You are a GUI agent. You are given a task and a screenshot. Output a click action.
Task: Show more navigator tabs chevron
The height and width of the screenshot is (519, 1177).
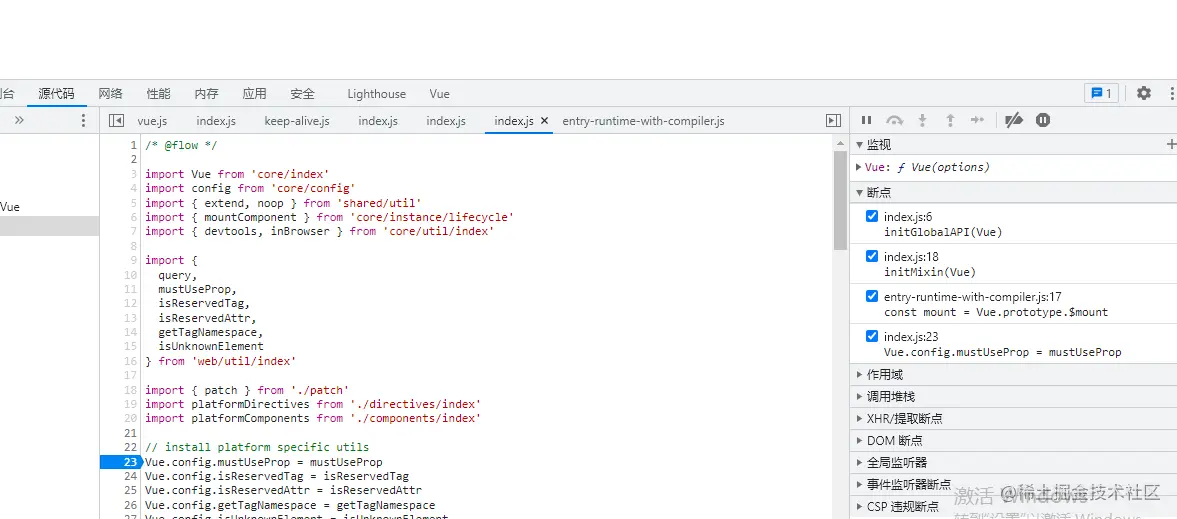click(x=19, y=120)
